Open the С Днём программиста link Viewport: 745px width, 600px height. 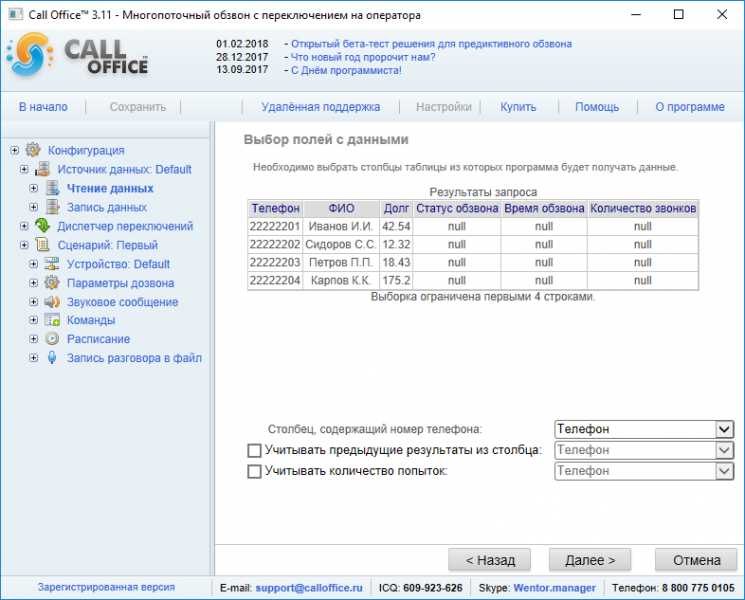346,70
